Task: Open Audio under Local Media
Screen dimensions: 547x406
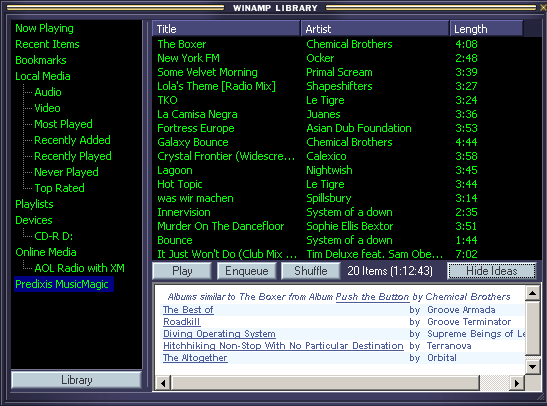Action: coord(48,92)
